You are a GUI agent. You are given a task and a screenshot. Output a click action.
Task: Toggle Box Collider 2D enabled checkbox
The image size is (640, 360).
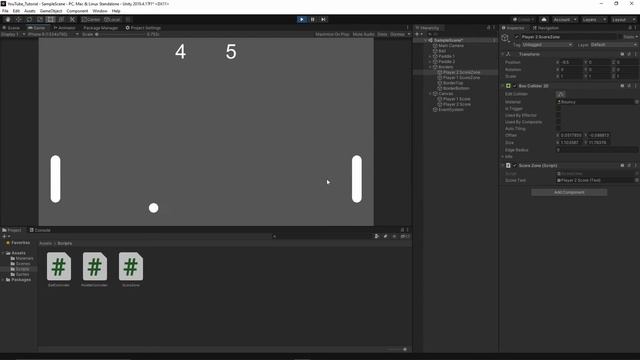(515, 86)
